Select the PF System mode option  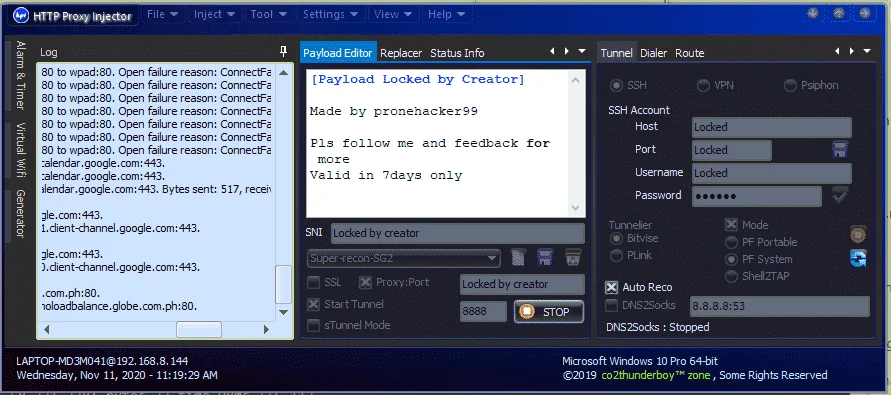pos(732,260)
